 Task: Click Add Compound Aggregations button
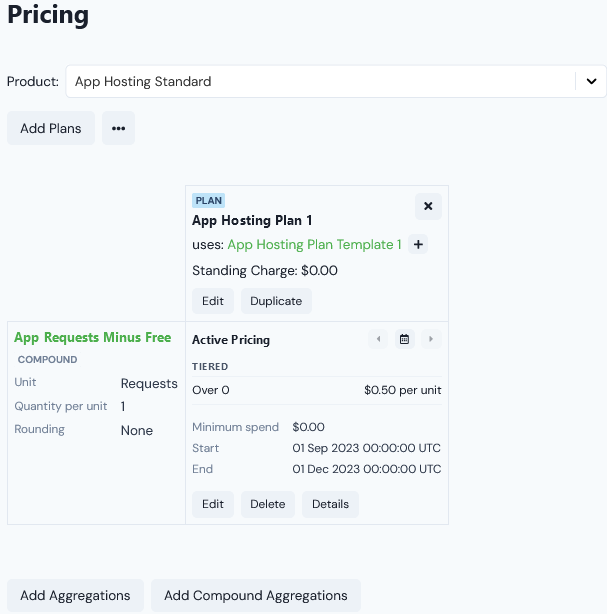pos(256,595)
